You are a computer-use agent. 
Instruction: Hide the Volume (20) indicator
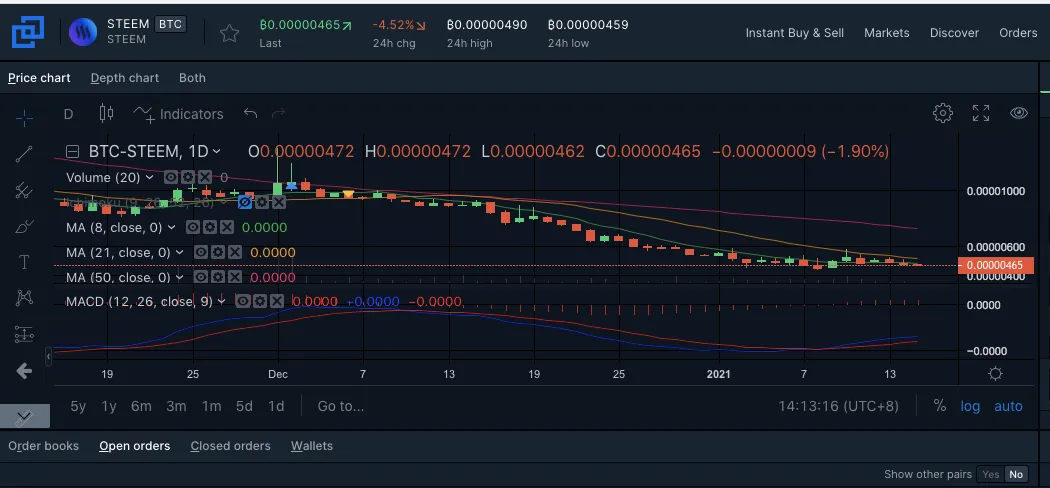[x=171, y=177]
